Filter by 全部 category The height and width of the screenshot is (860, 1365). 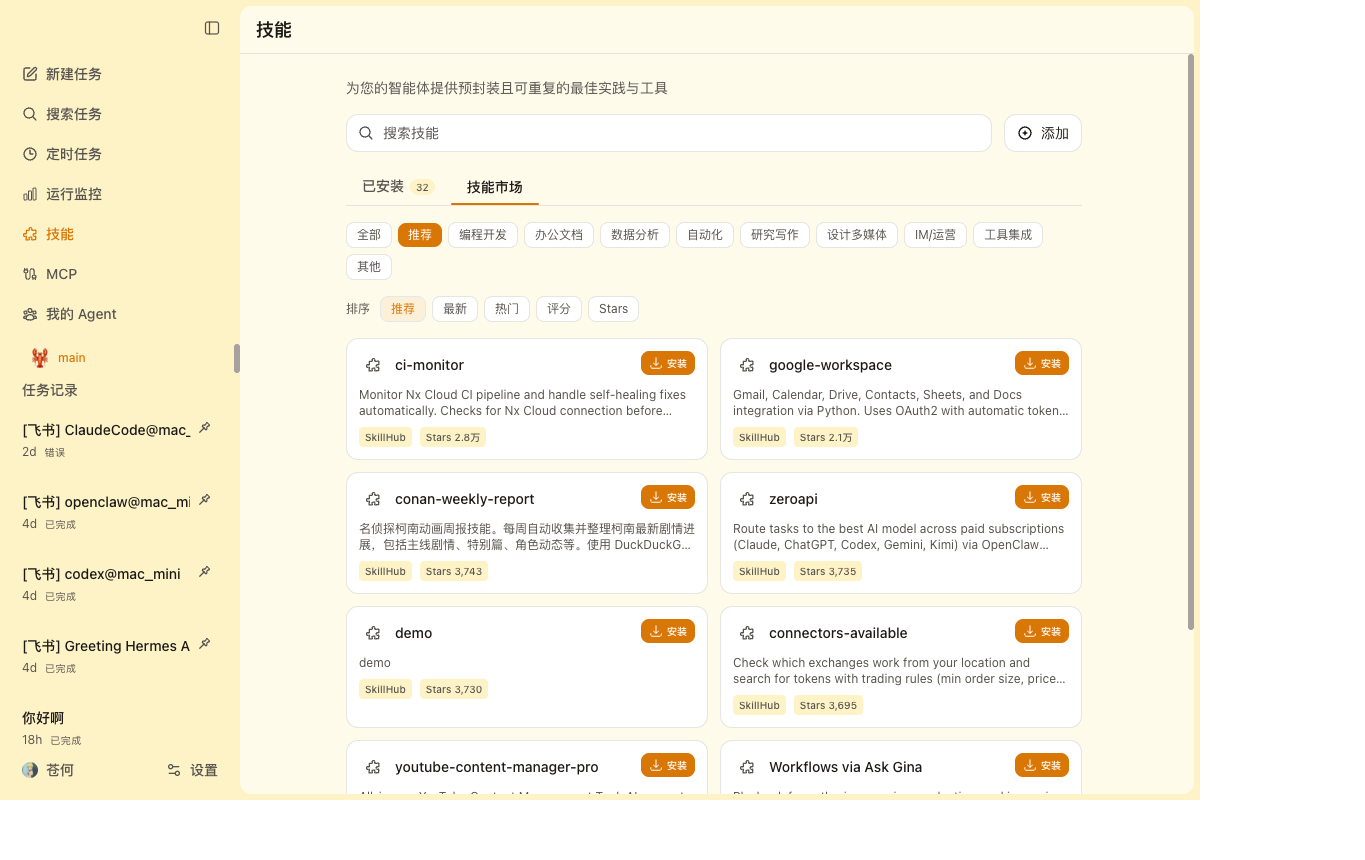tap(369, 235)
